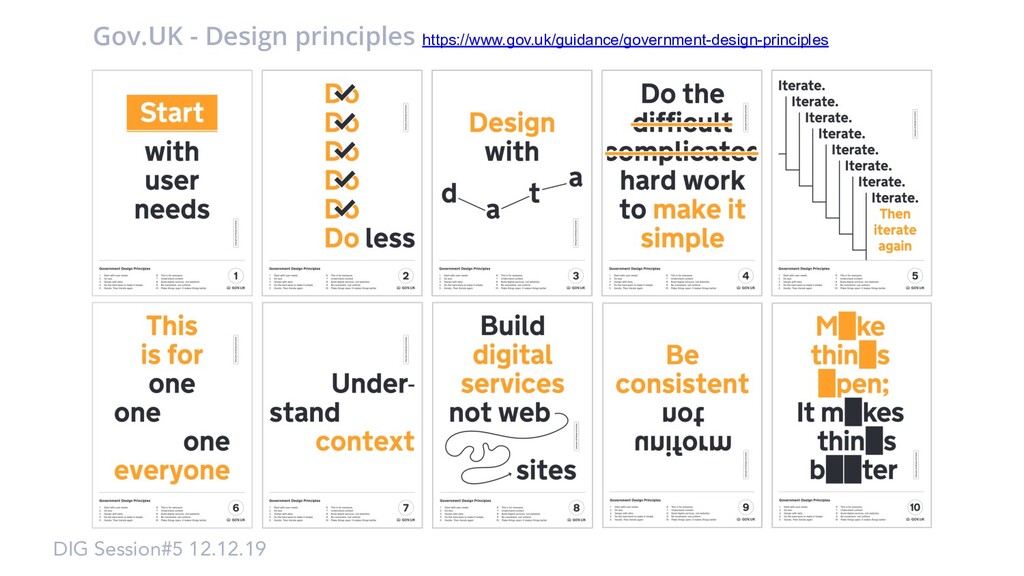This screenshot has height=576, width=1024.
Task: Select the 'Iterate. Then iterate again' poster
Action: (x=852, y=183)
